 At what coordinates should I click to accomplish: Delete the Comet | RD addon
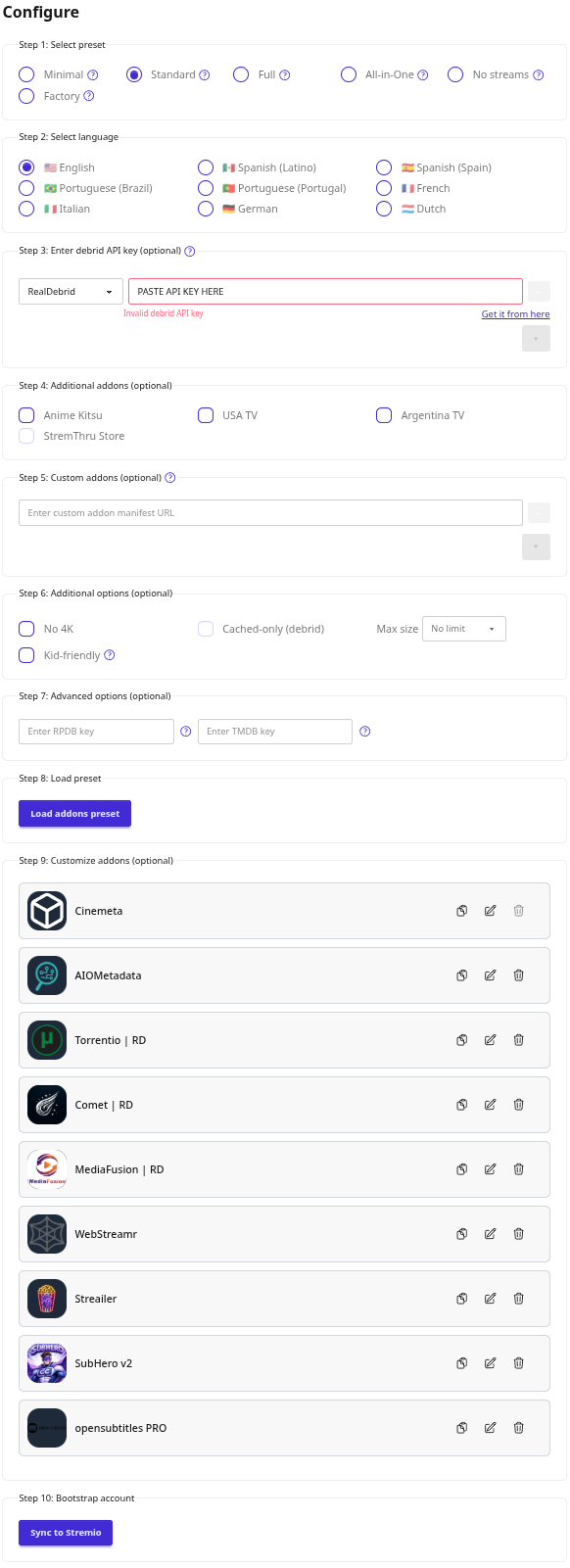[x=518, y=1104]
